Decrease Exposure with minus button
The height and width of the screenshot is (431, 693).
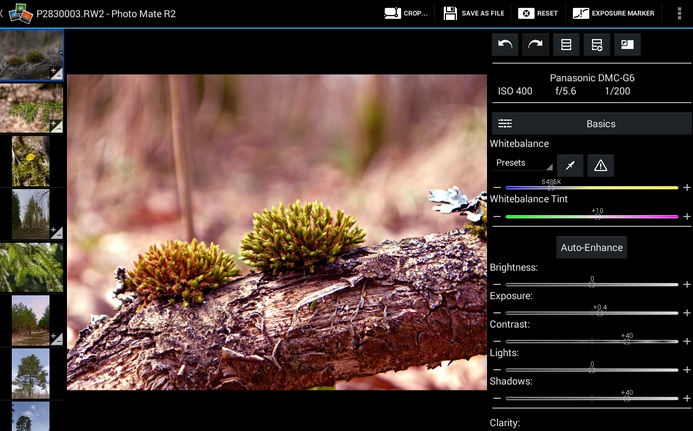point(497,313)
